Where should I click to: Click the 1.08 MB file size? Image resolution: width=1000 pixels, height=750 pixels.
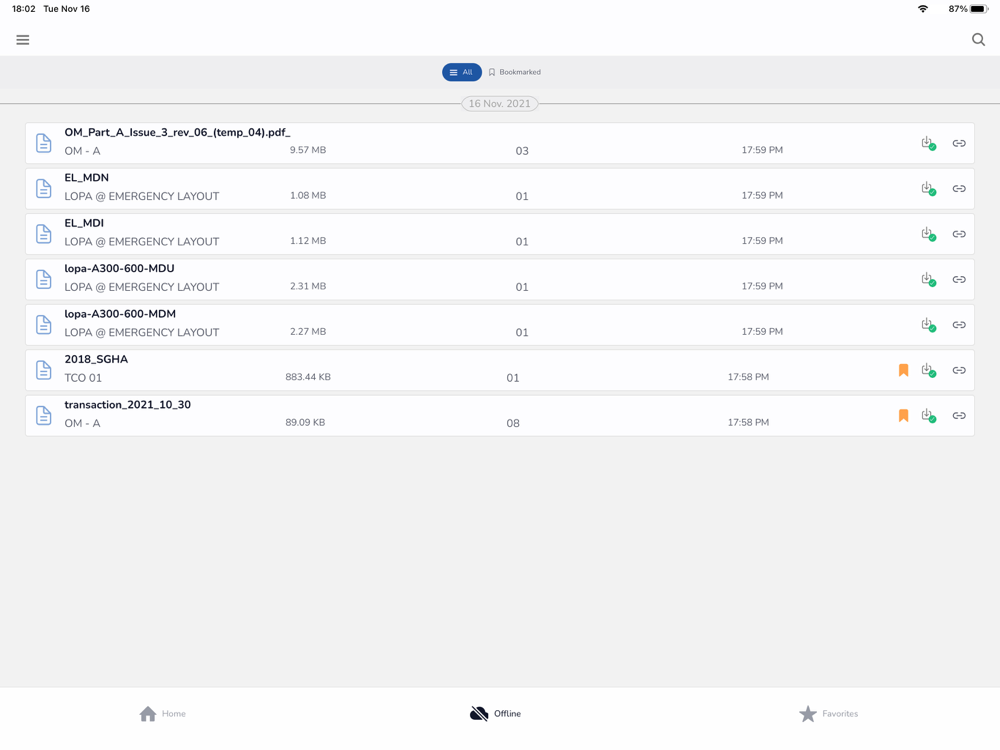point(308,195)
